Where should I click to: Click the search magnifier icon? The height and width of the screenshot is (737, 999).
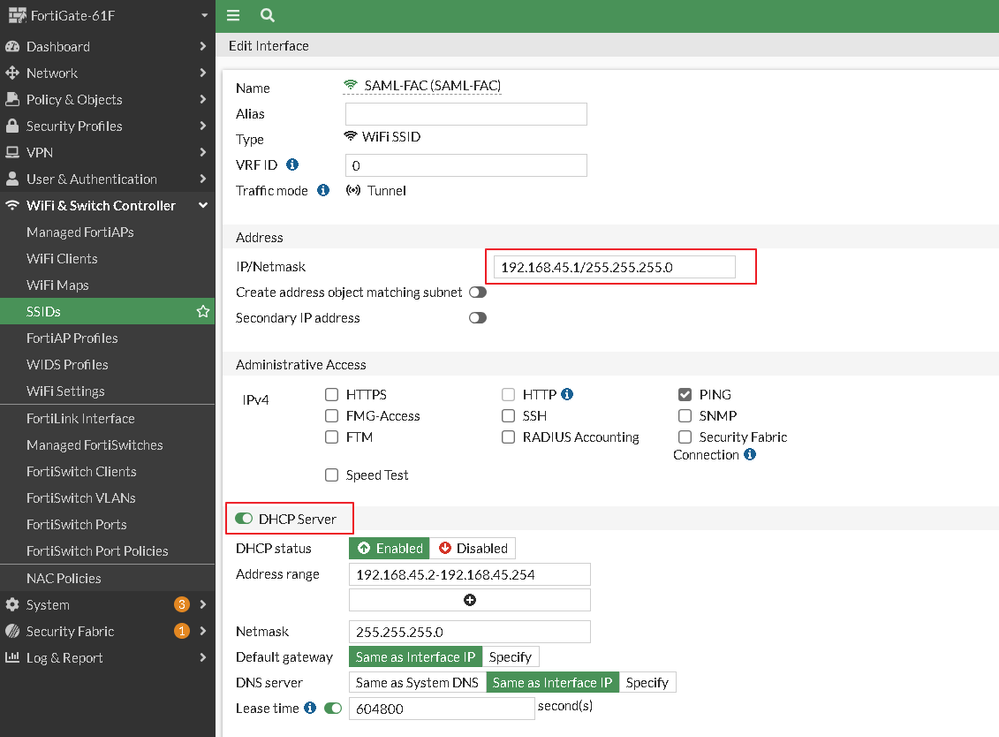tap(267, 15)
